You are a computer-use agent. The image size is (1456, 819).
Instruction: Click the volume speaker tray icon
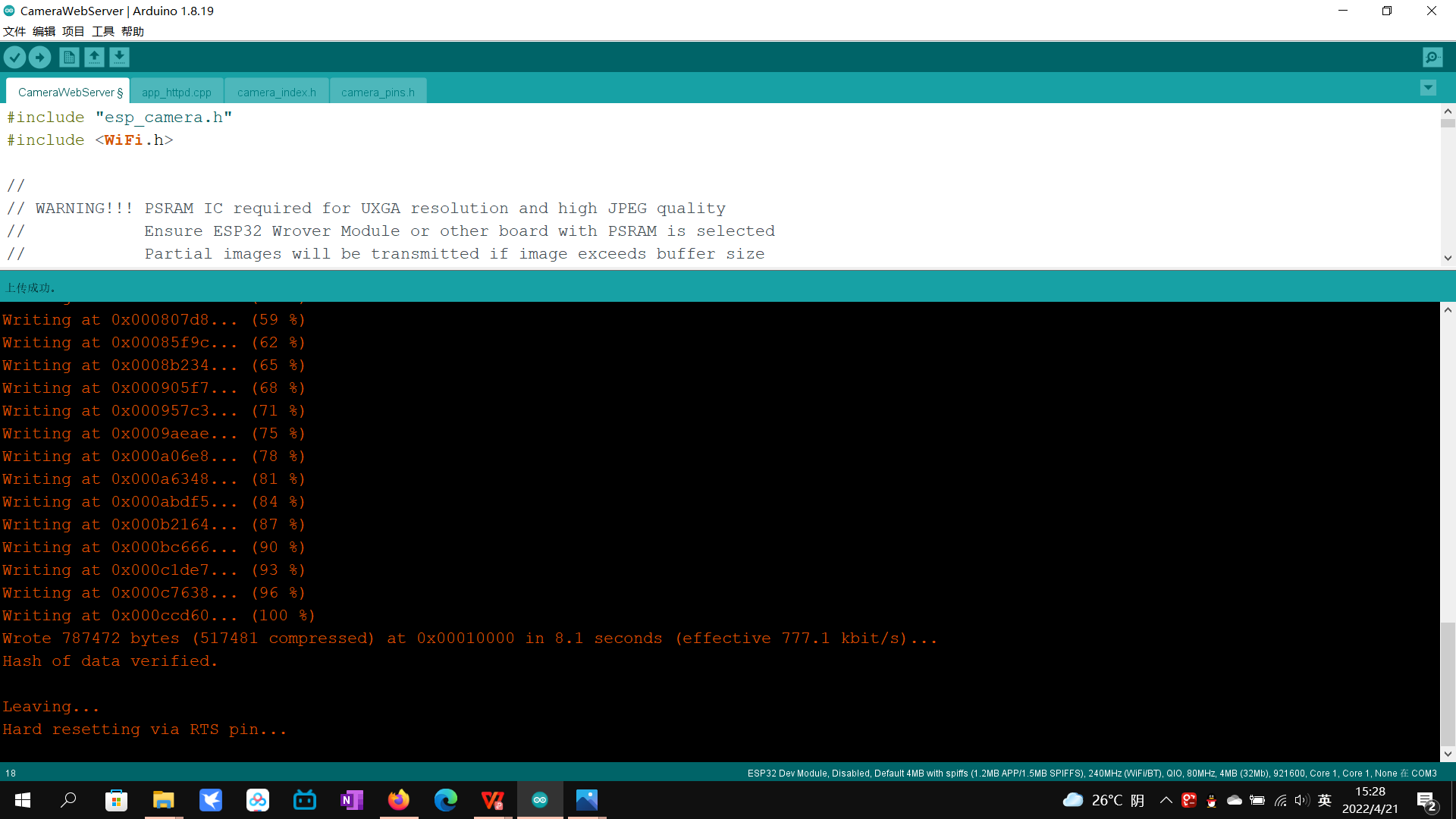coord(1302,800)
